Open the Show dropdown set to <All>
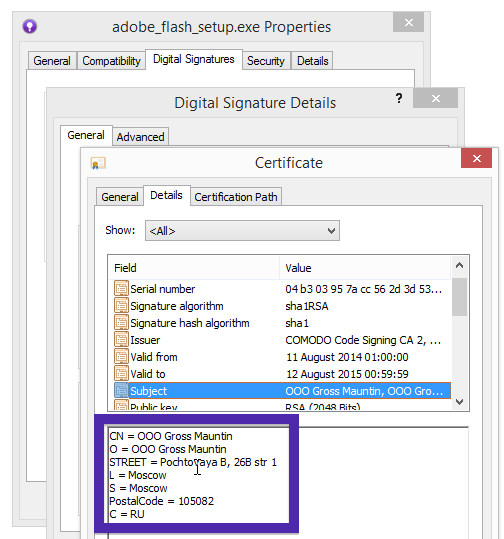 pos(242,231)
